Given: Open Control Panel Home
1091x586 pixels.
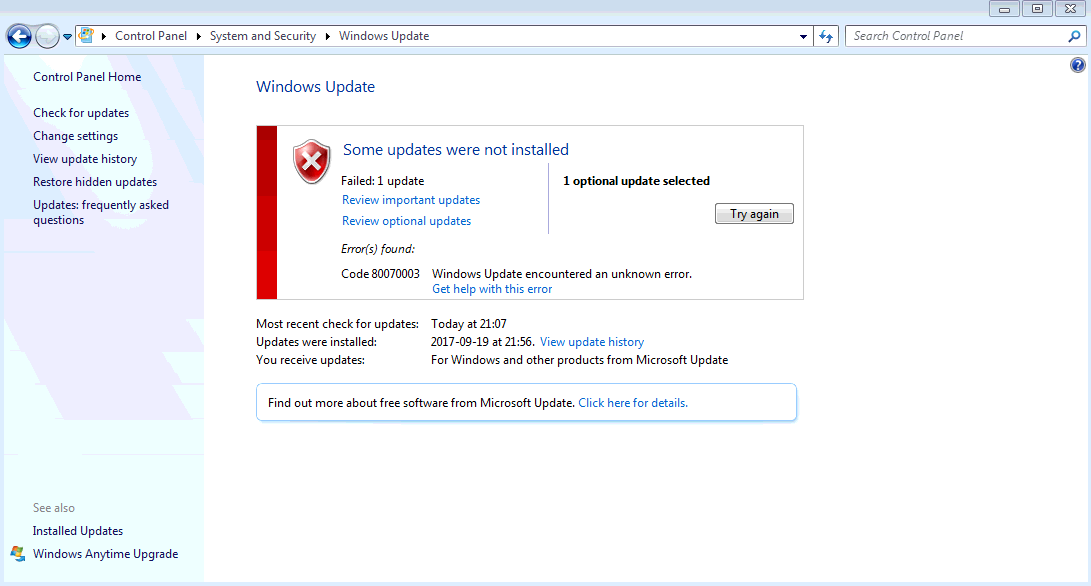Looking at the screenshot, I should pyautogui.click(x=87, y=77).
